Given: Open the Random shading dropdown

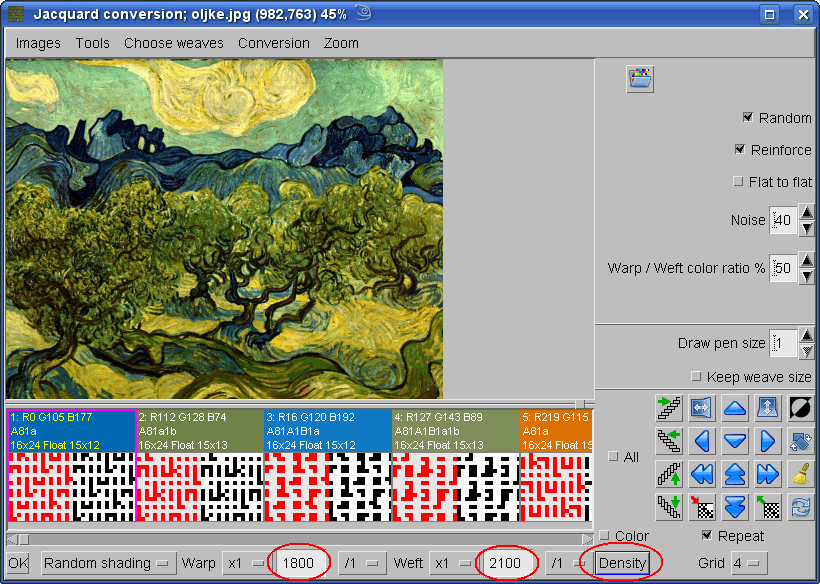Looking at the screenshot, I should [x=109, y=563].
